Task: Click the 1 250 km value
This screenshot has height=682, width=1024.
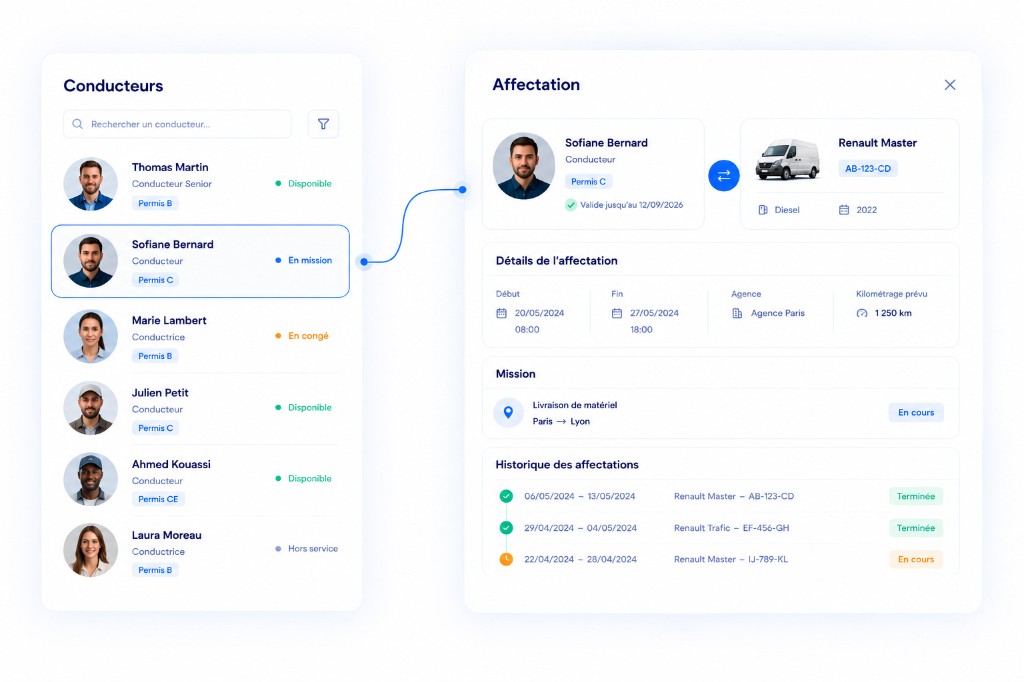Action: point(893,314)
